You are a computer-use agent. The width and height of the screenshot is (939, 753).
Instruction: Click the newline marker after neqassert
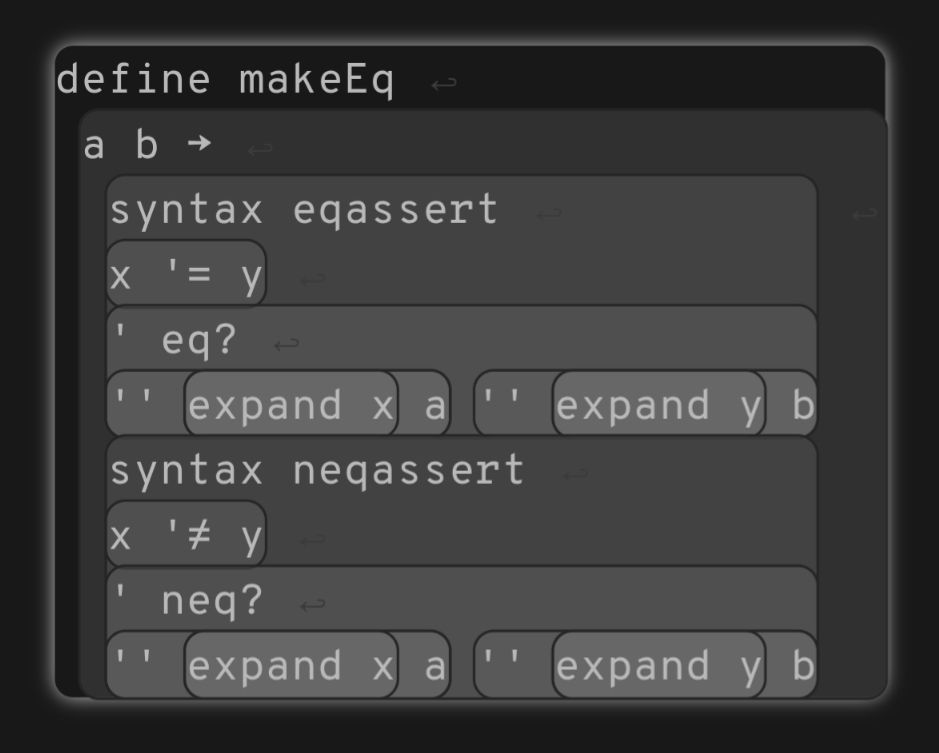[575, 474]
